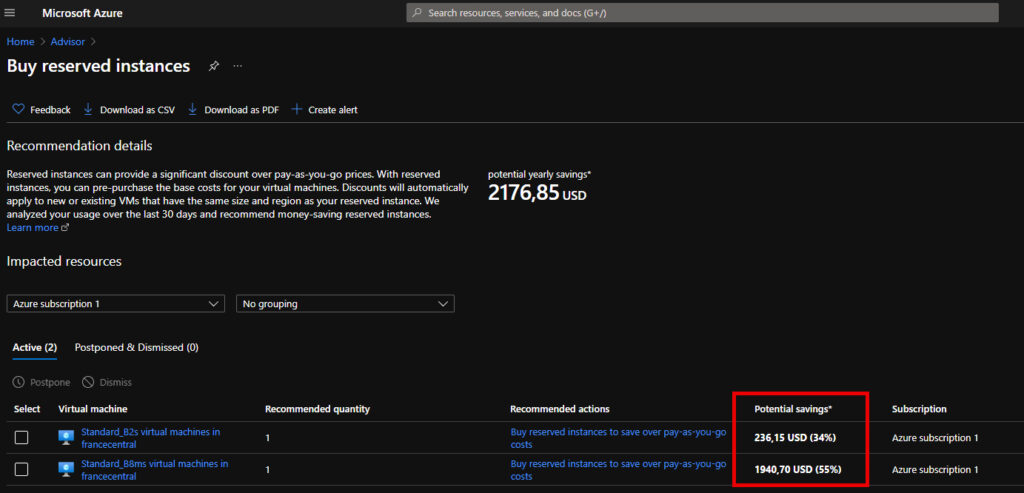Image resolution: width=1024 pixels, height=493 pixels.
Task: Click Azure subscription 1 cell in Standard_B2s row
Action: pos(935,438)
